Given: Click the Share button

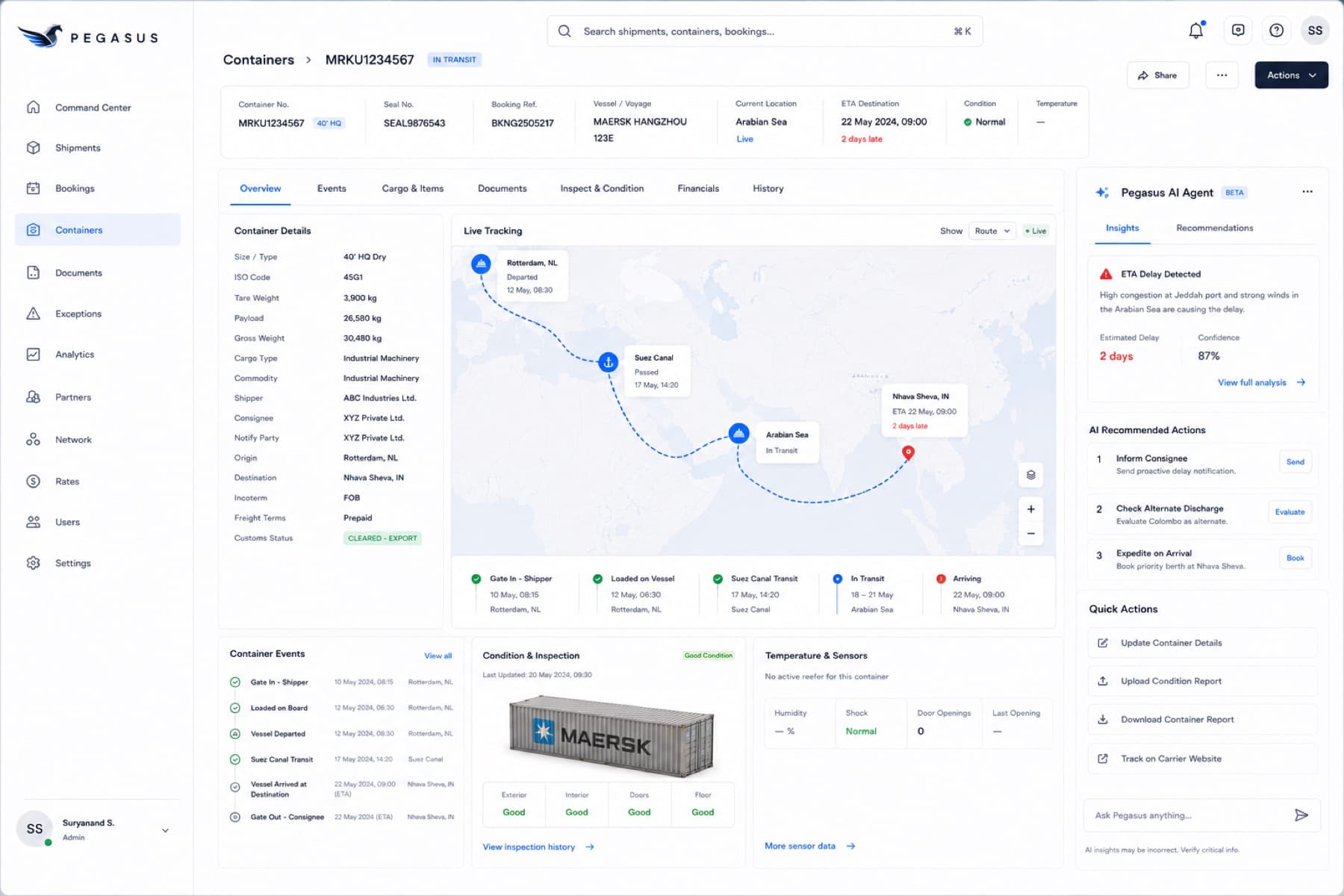Looking at the screenshot, I should click(1157, 75).
